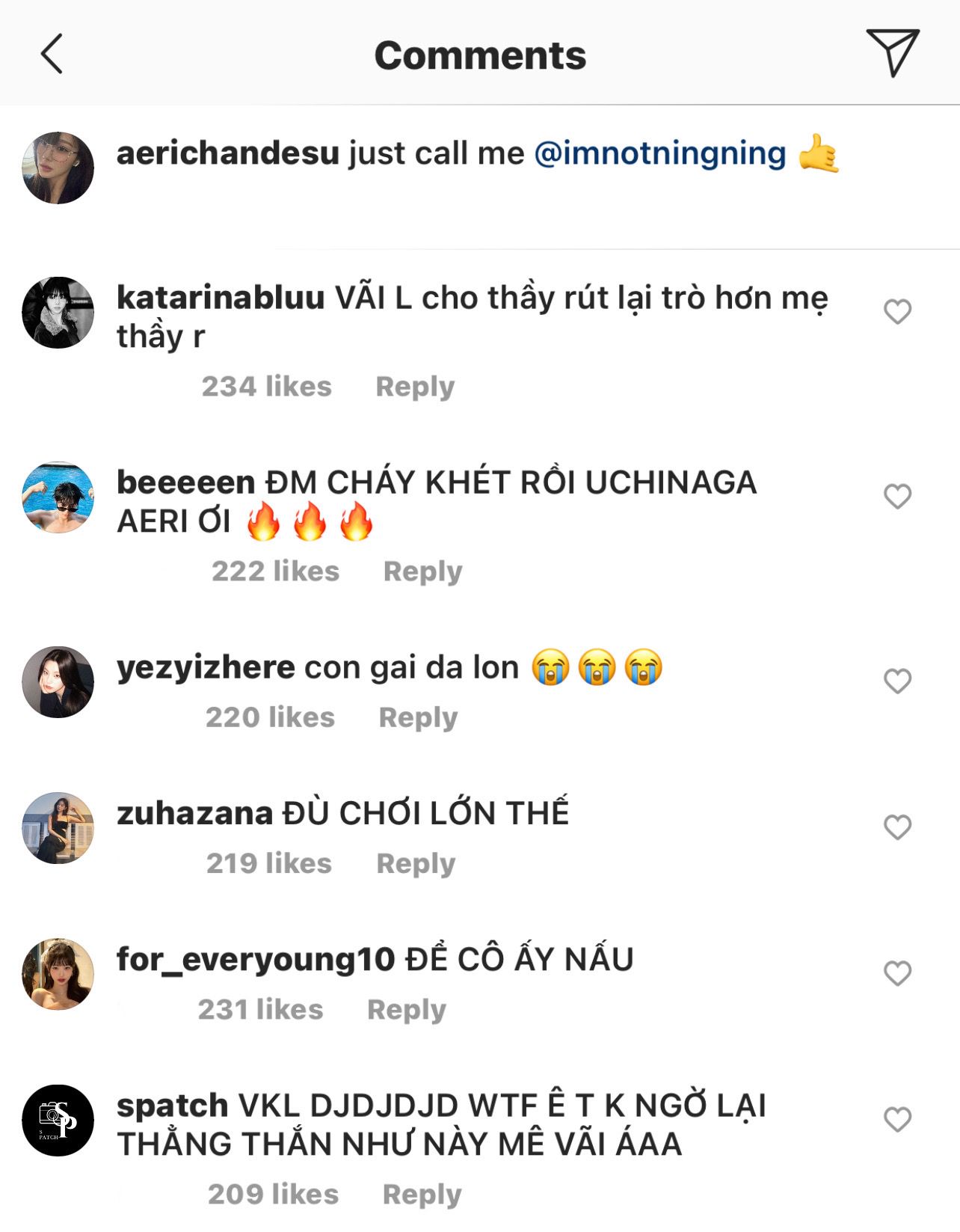Like yezyizhere's comment with the heart
Screen dimensions: 960x1232
(x=897, y=681)
